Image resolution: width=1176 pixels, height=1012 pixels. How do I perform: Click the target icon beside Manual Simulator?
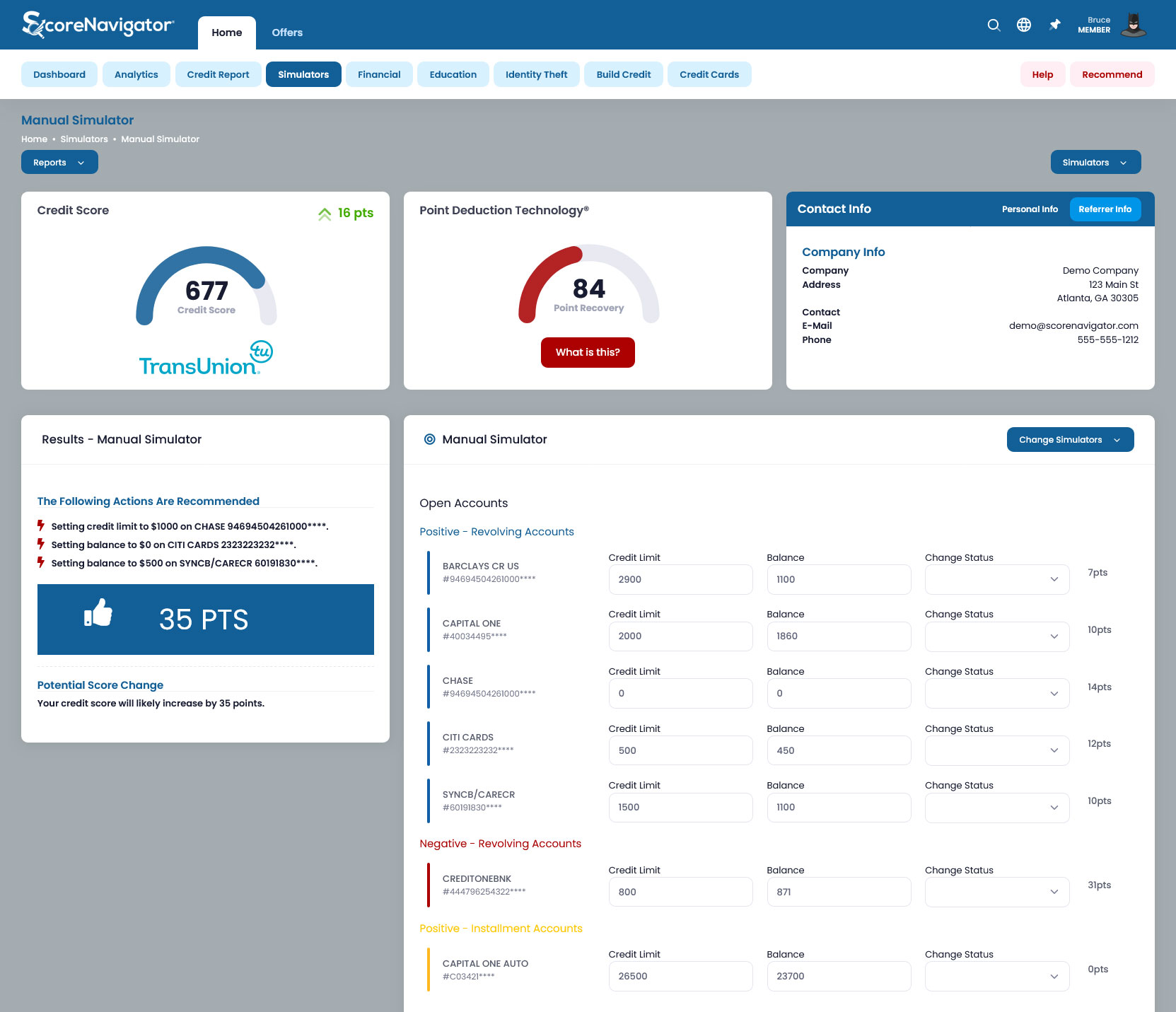[429, 439]
